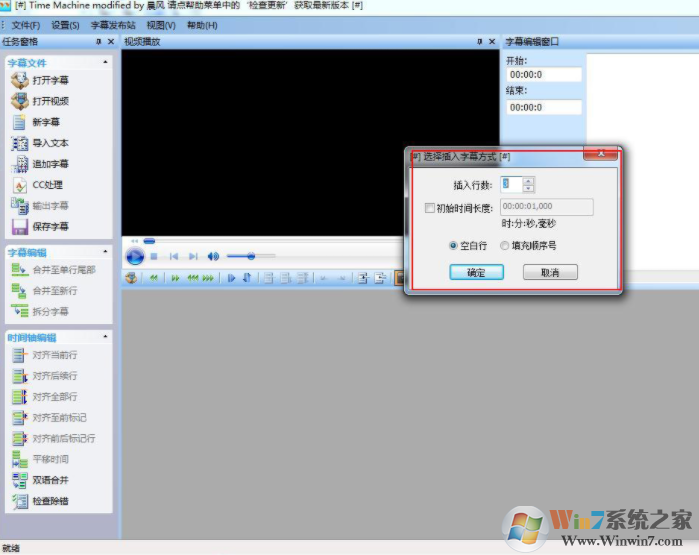Click the 平移时间 (shift time) icon
Image resolution: width=699 pixels, height=555 pixels.
coord(20,460)
